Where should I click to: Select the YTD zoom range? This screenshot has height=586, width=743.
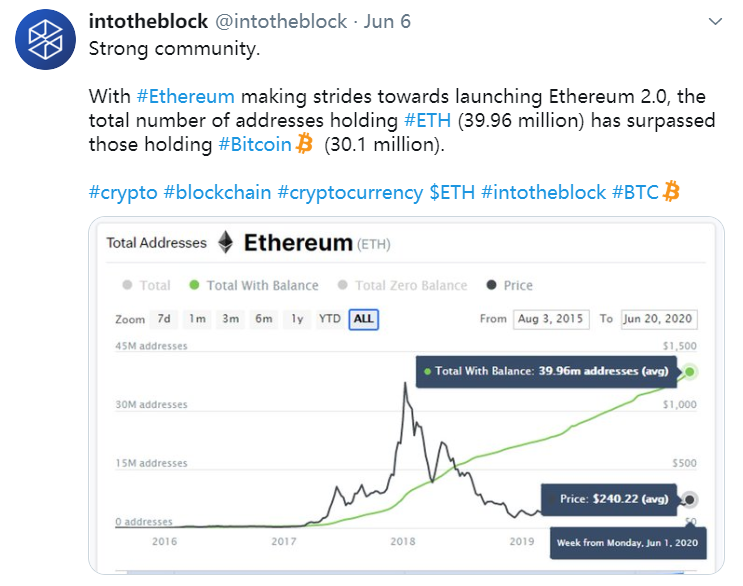pos(329,319)
